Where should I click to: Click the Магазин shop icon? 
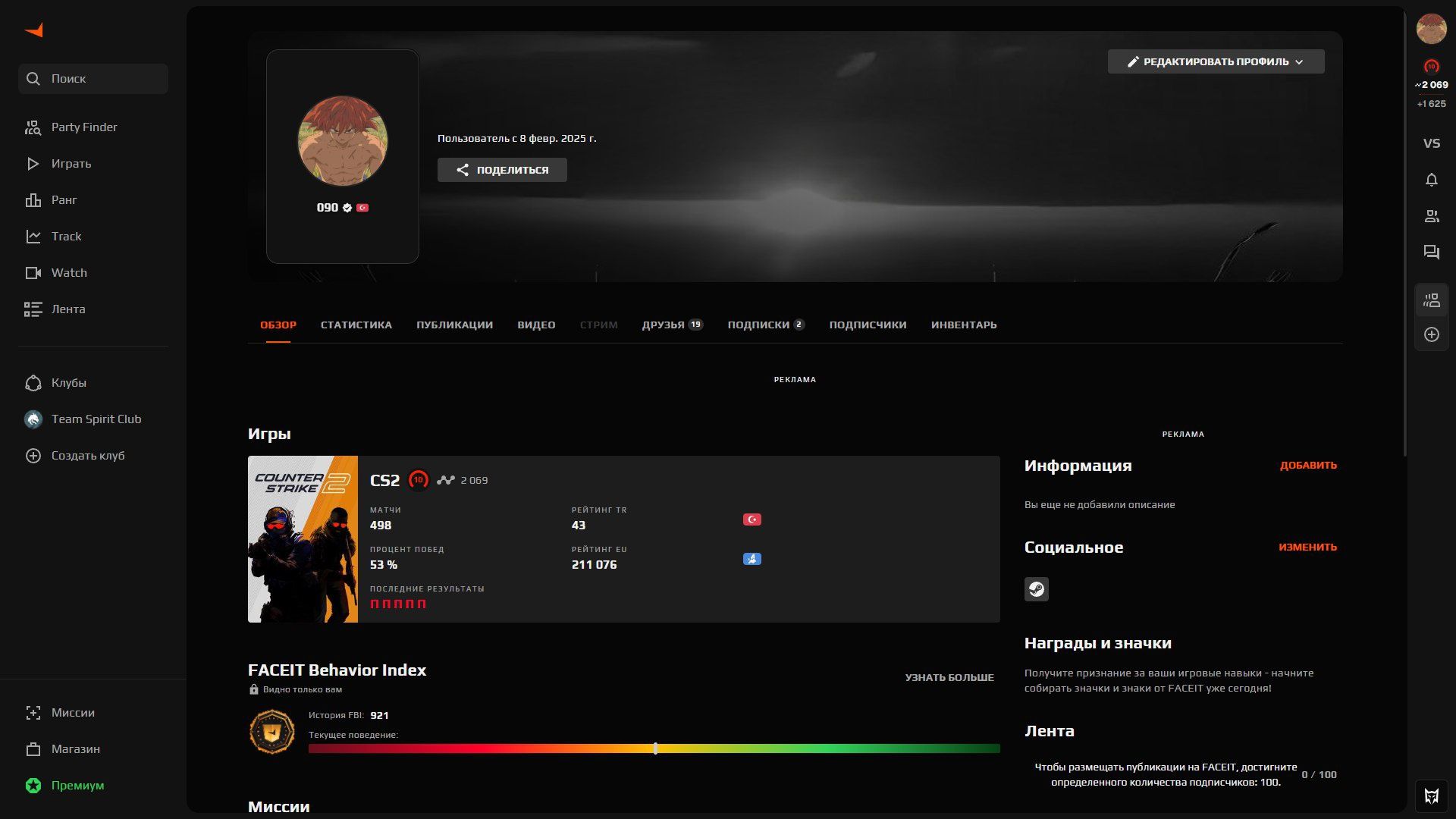[x=33, y=749]
